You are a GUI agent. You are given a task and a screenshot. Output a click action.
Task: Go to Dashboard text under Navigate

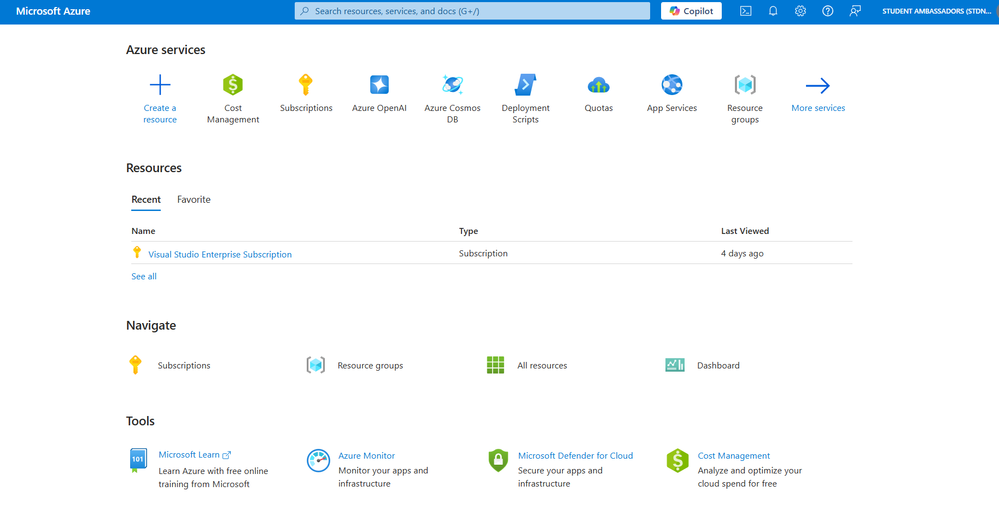718,366
